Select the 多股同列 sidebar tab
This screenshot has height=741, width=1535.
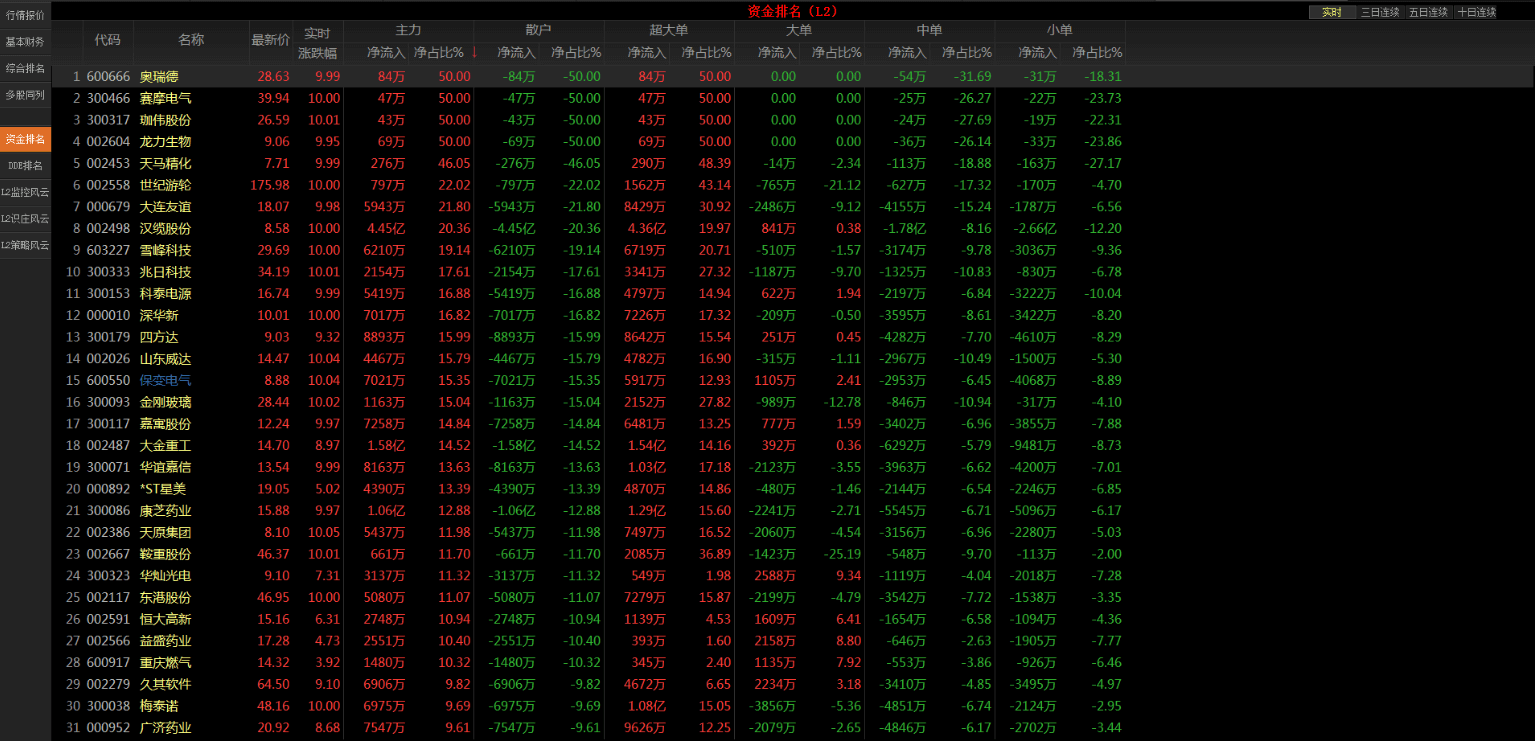click(25, 95)
